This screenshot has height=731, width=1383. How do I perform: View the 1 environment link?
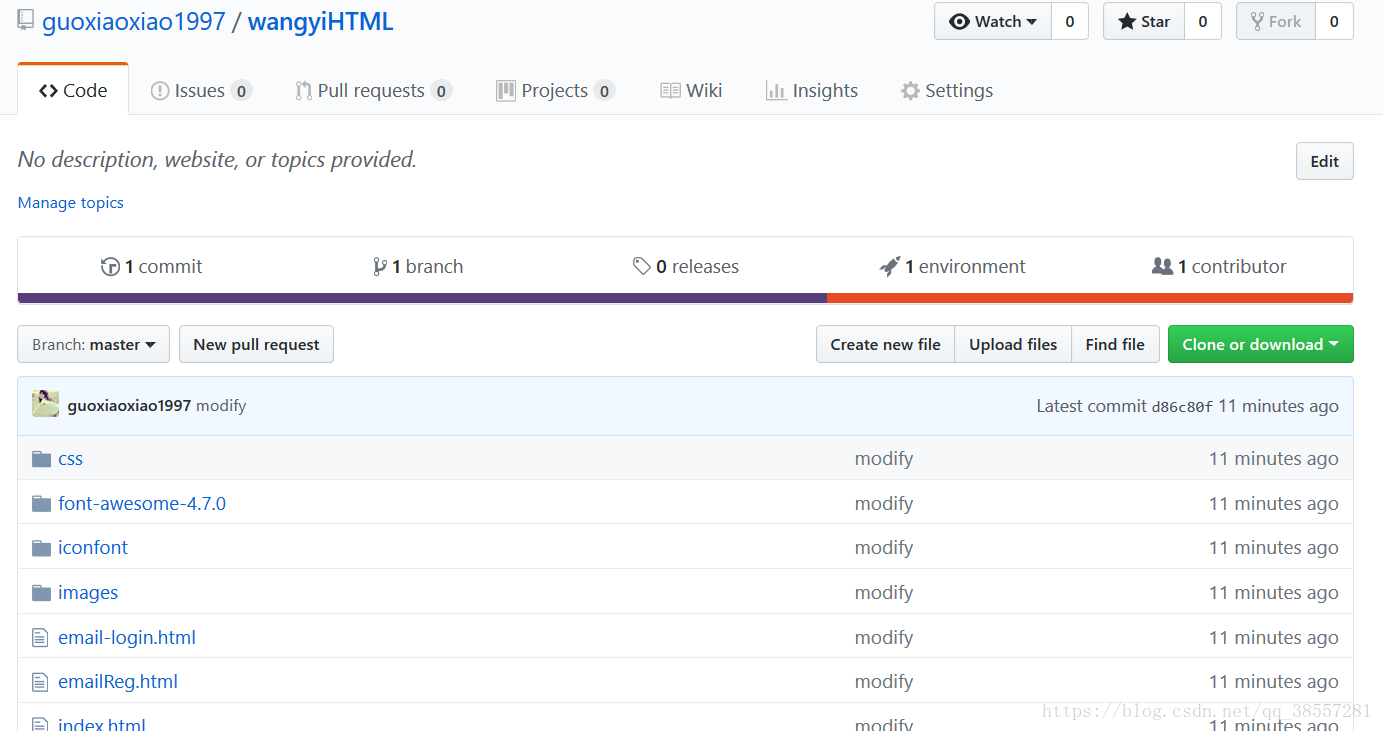953,267
